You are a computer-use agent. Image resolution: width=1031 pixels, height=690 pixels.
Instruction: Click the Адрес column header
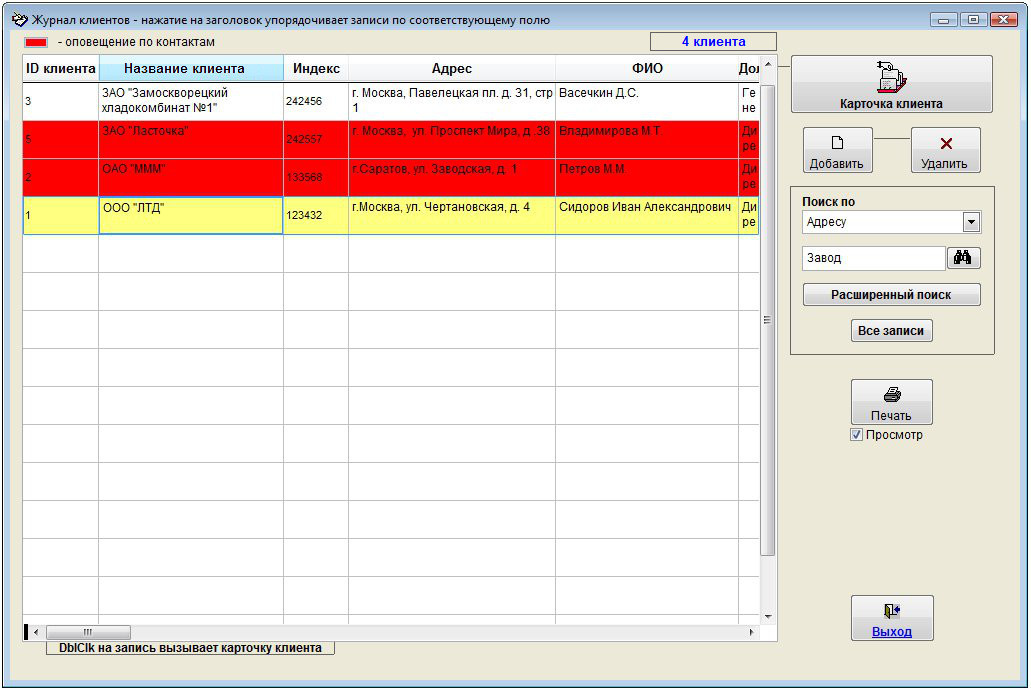(x=451, y=69)
